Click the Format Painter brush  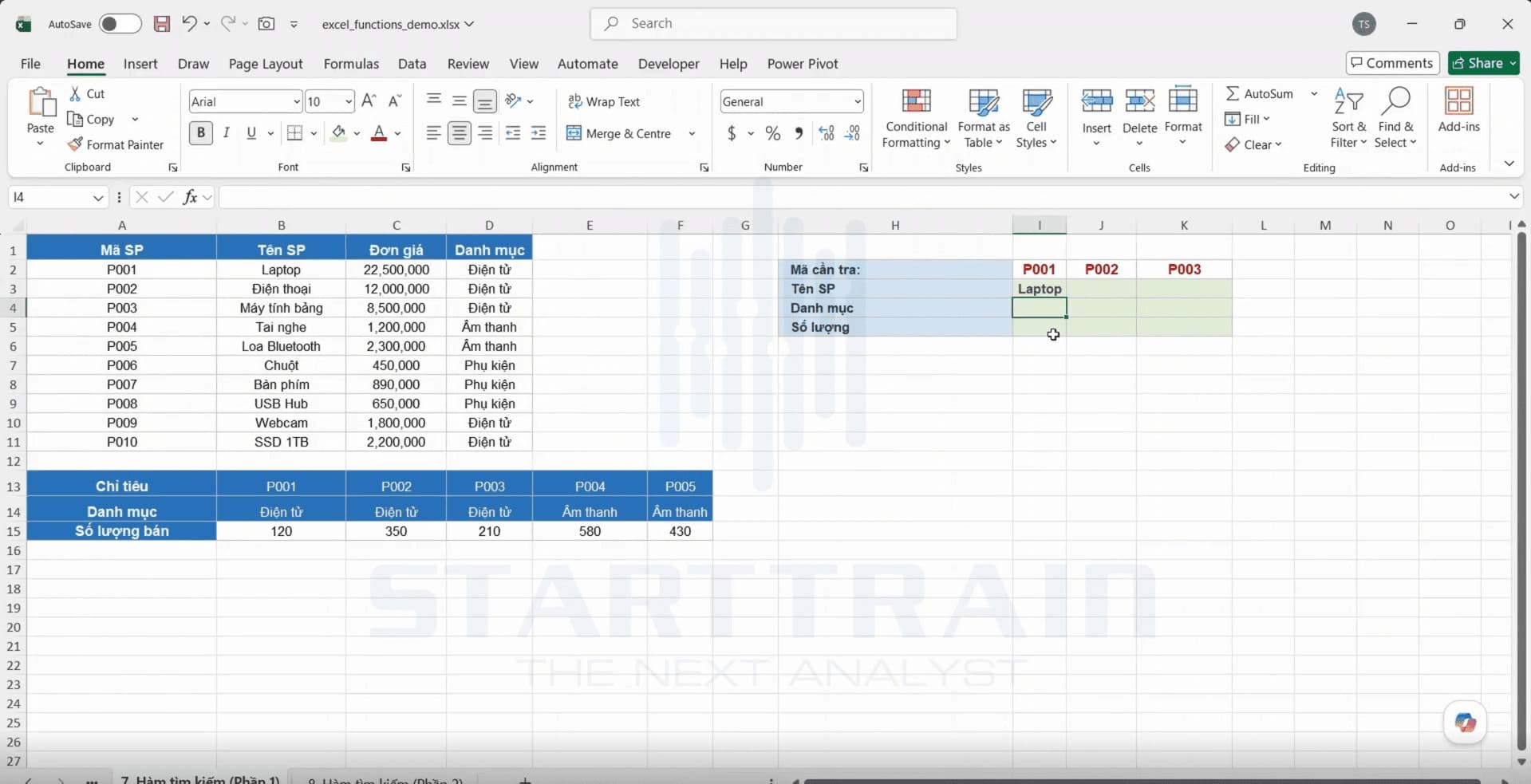click(x=75, y=144)
